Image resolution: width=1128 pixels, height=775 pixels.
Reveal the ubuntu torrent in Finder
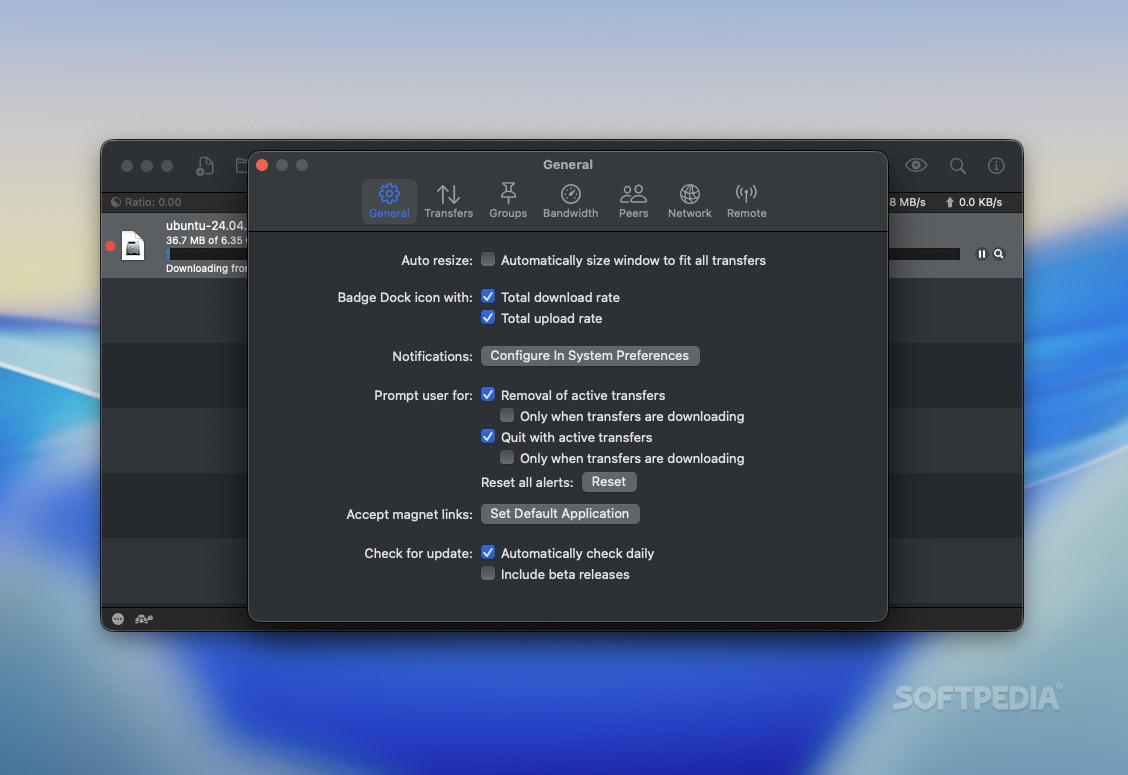[999, 254]
